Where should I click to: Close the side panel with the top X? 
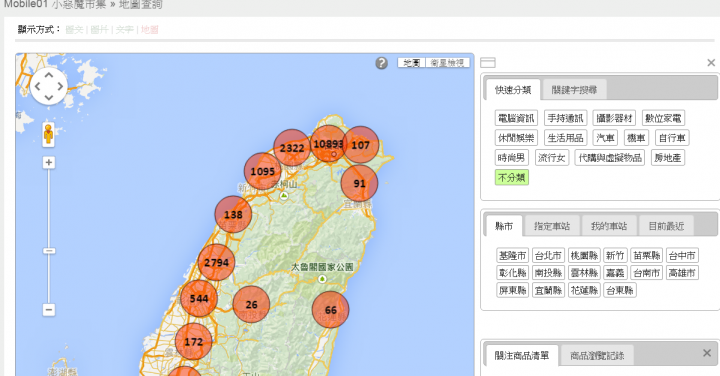[x=711, y=62]
